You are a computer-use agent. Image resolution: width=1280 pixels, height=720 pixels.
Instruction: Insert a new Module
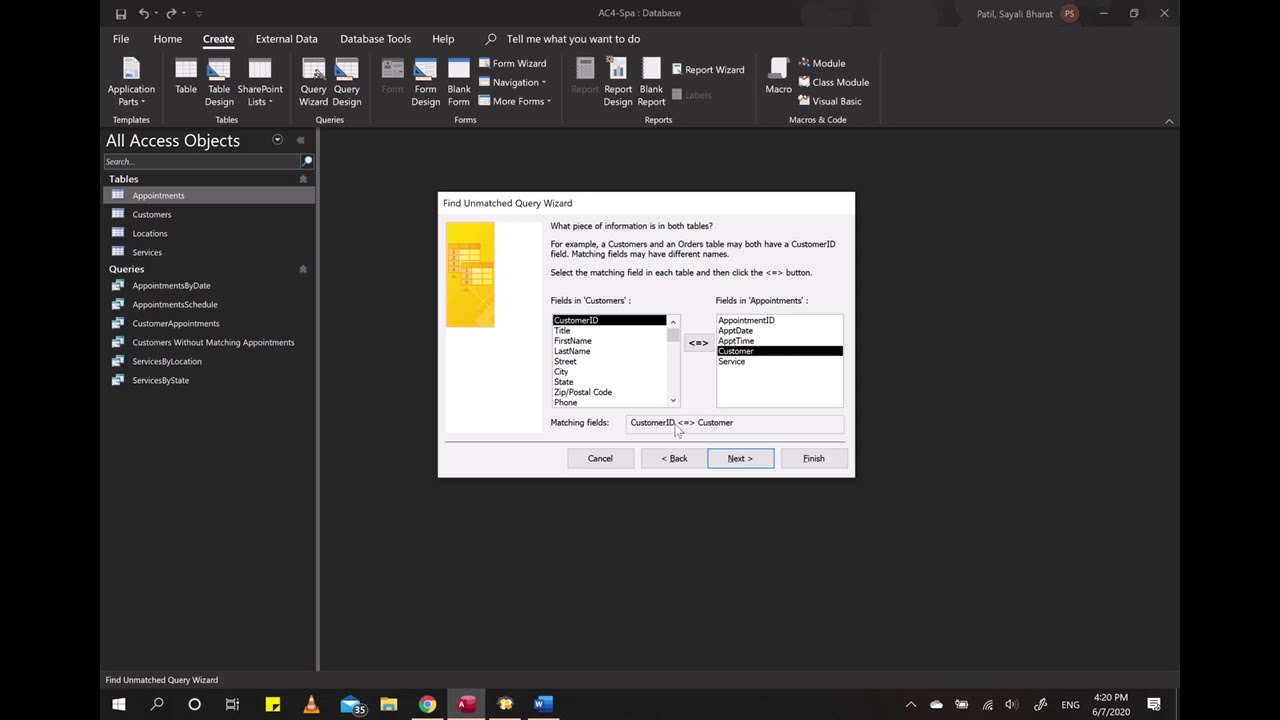[822, 63]
